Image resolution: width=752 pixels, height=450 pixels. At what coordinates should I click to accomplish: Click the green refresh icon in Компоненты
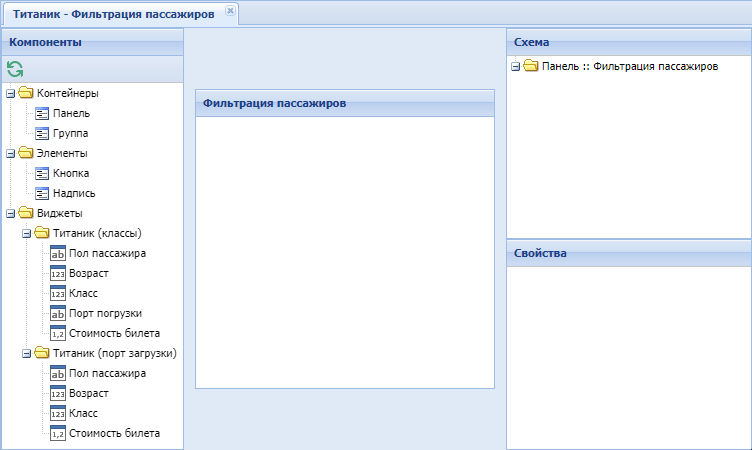[x=15, y=69]
